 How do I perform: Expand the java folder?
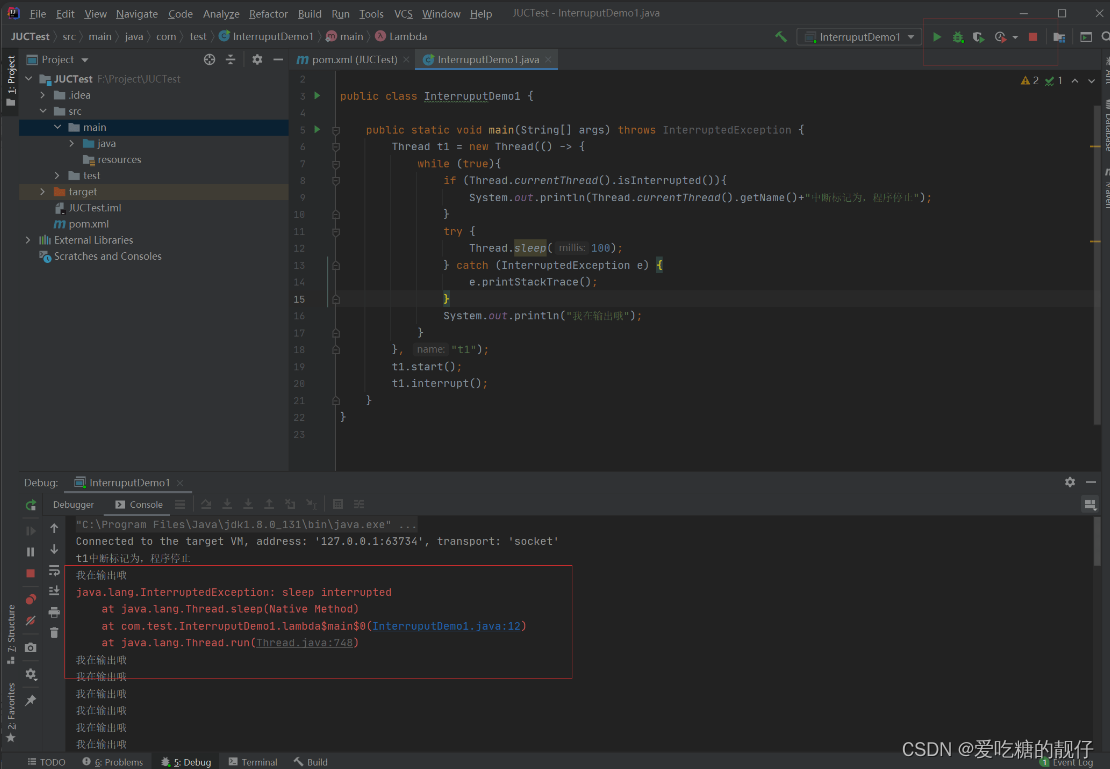71,144
